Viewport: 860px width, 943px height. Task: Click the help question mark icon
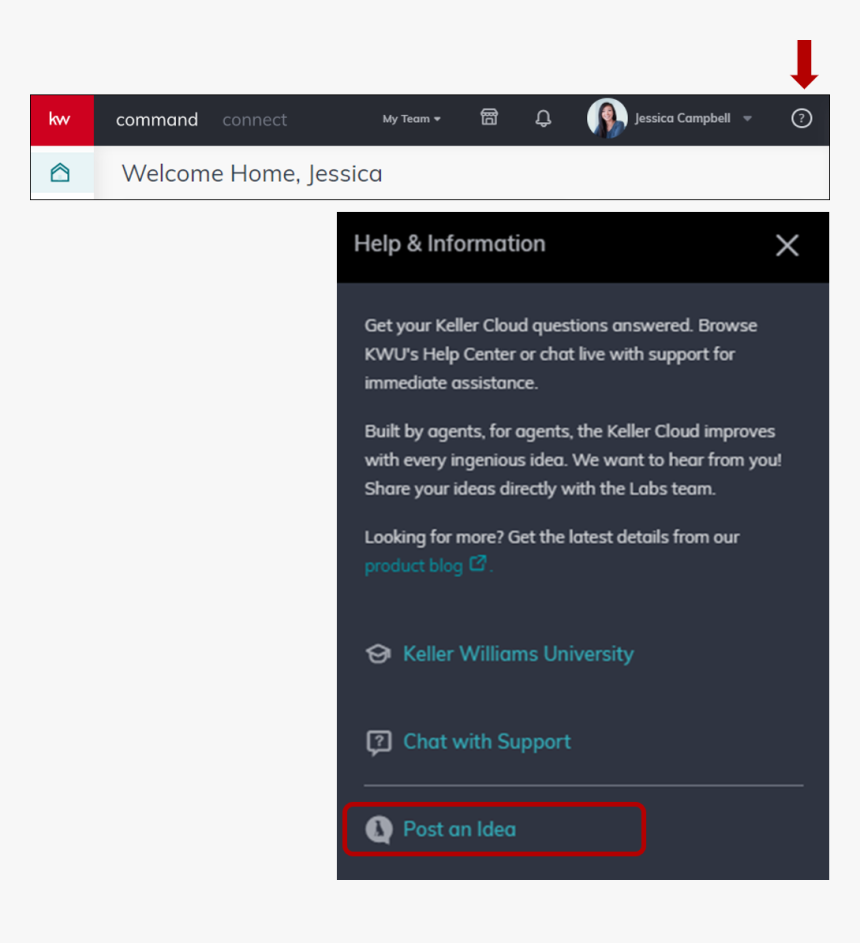point(801,119)
